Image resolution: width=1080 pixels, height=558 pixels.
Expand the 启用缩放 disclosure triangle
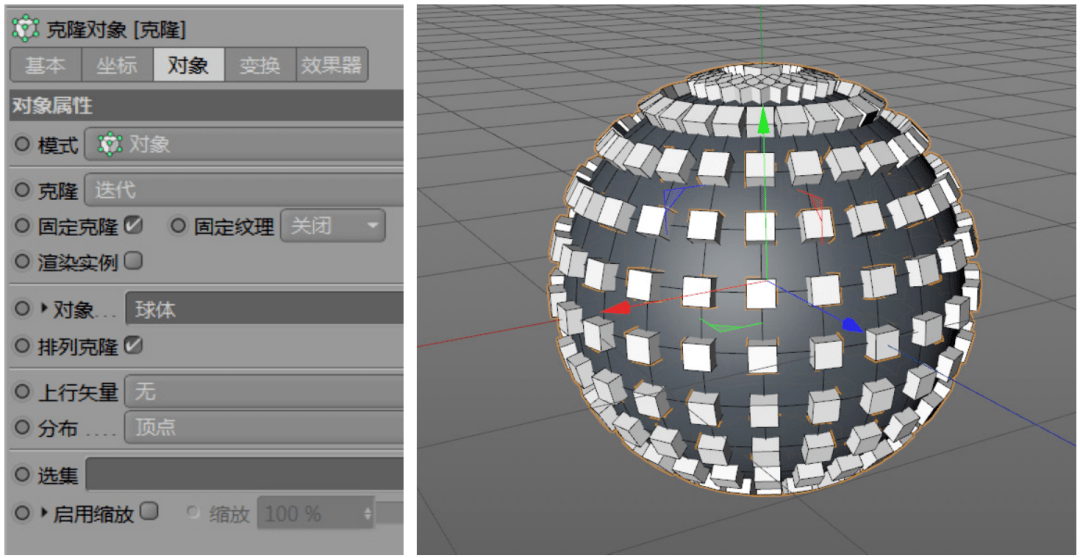pyautogui.click(x=45, y=513)
